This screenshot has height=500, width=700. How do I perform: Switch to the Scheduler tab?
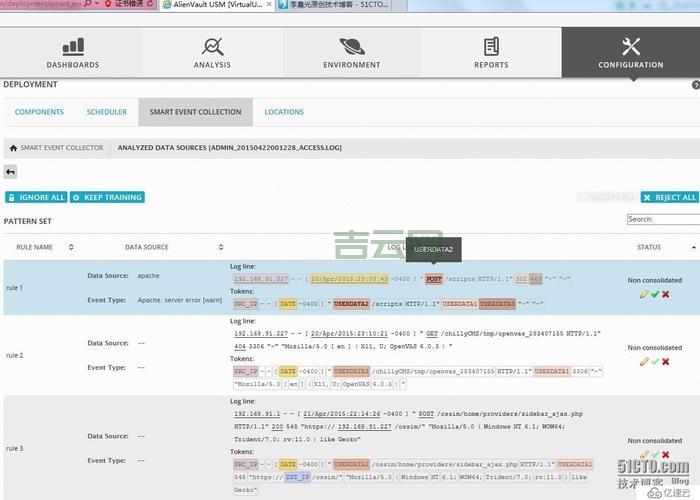[x=106, y=112]
